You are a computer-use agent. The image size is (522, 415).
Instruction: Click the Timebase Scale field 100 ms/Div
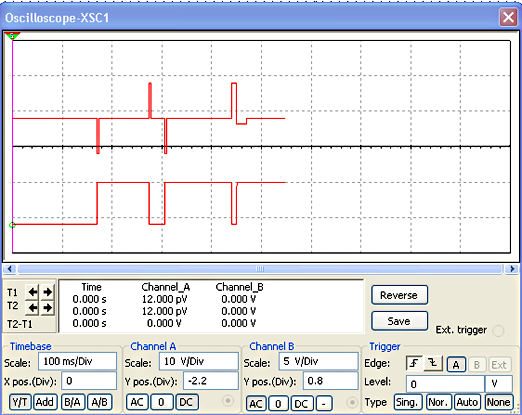coord(77,361)
